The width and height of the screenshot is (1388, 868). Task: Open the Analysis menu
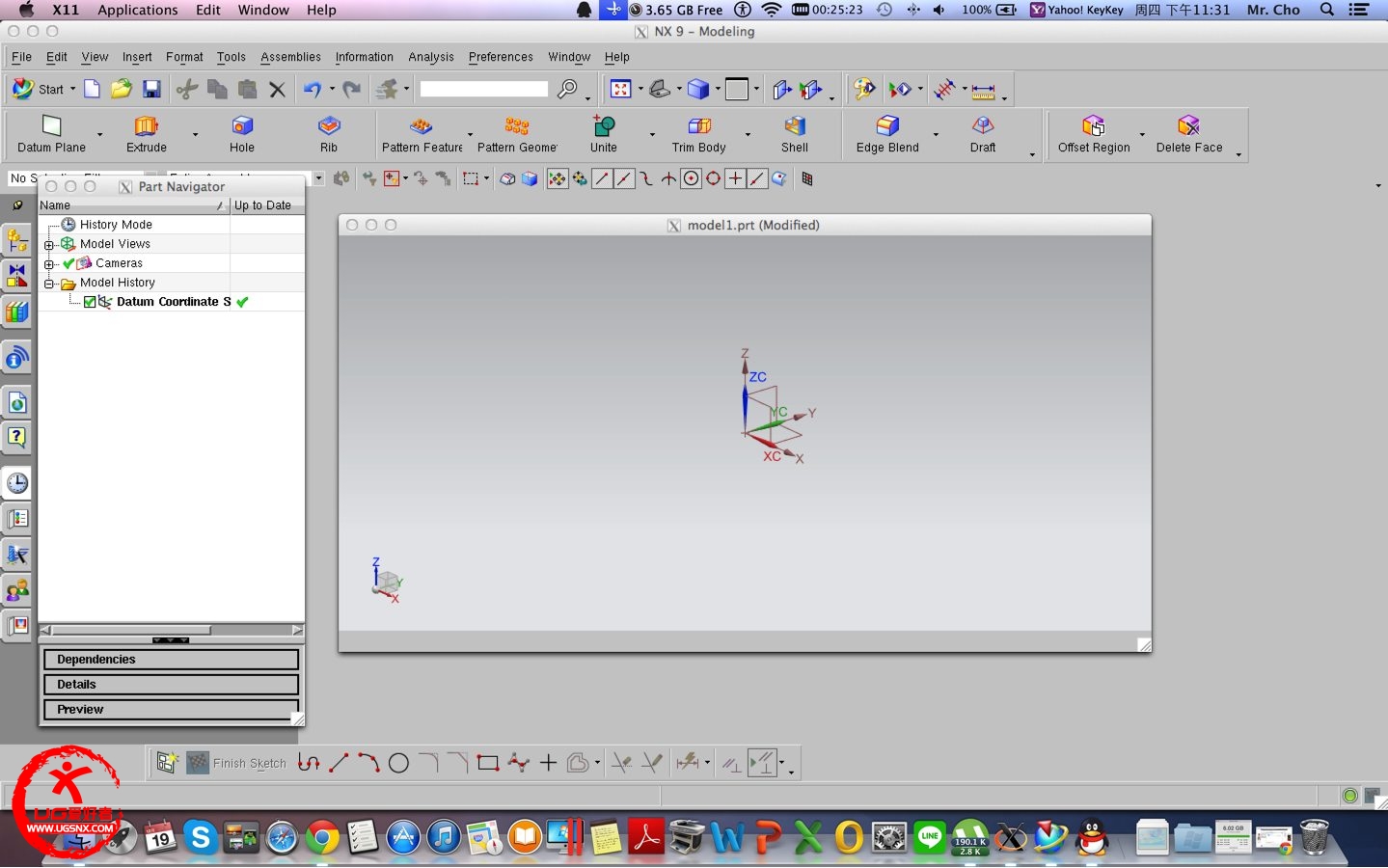[431, 57]
